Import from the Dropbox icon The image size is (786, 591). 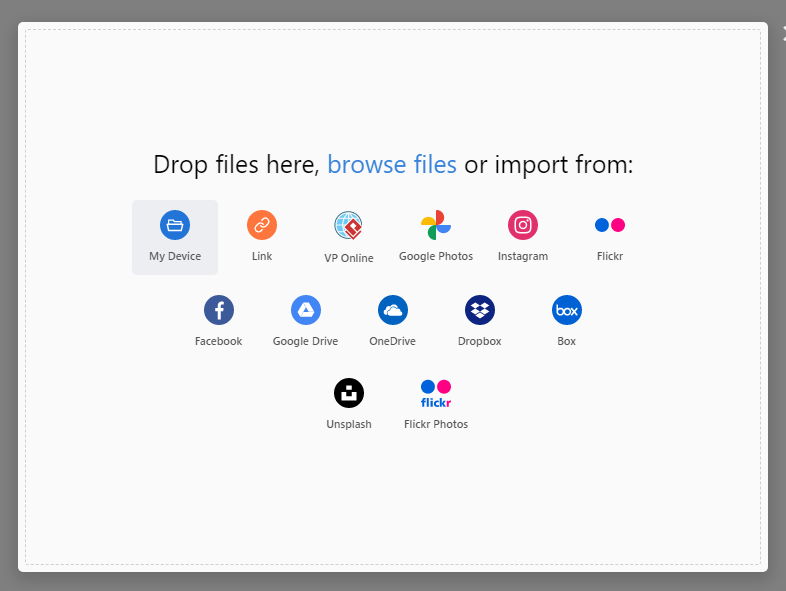click(479, 310)
